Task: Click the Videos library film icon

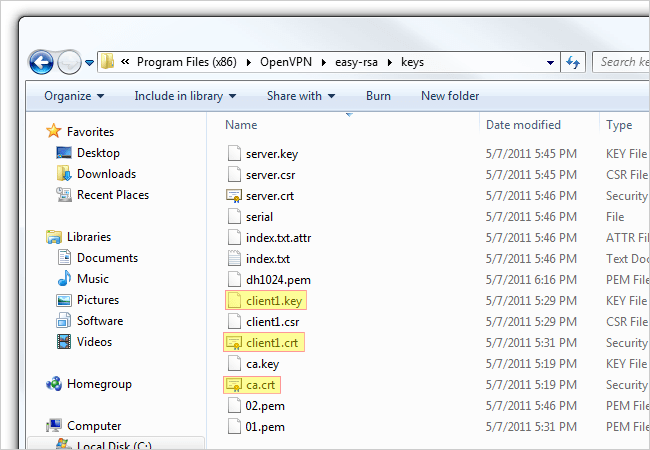Action: pos(64,341)
